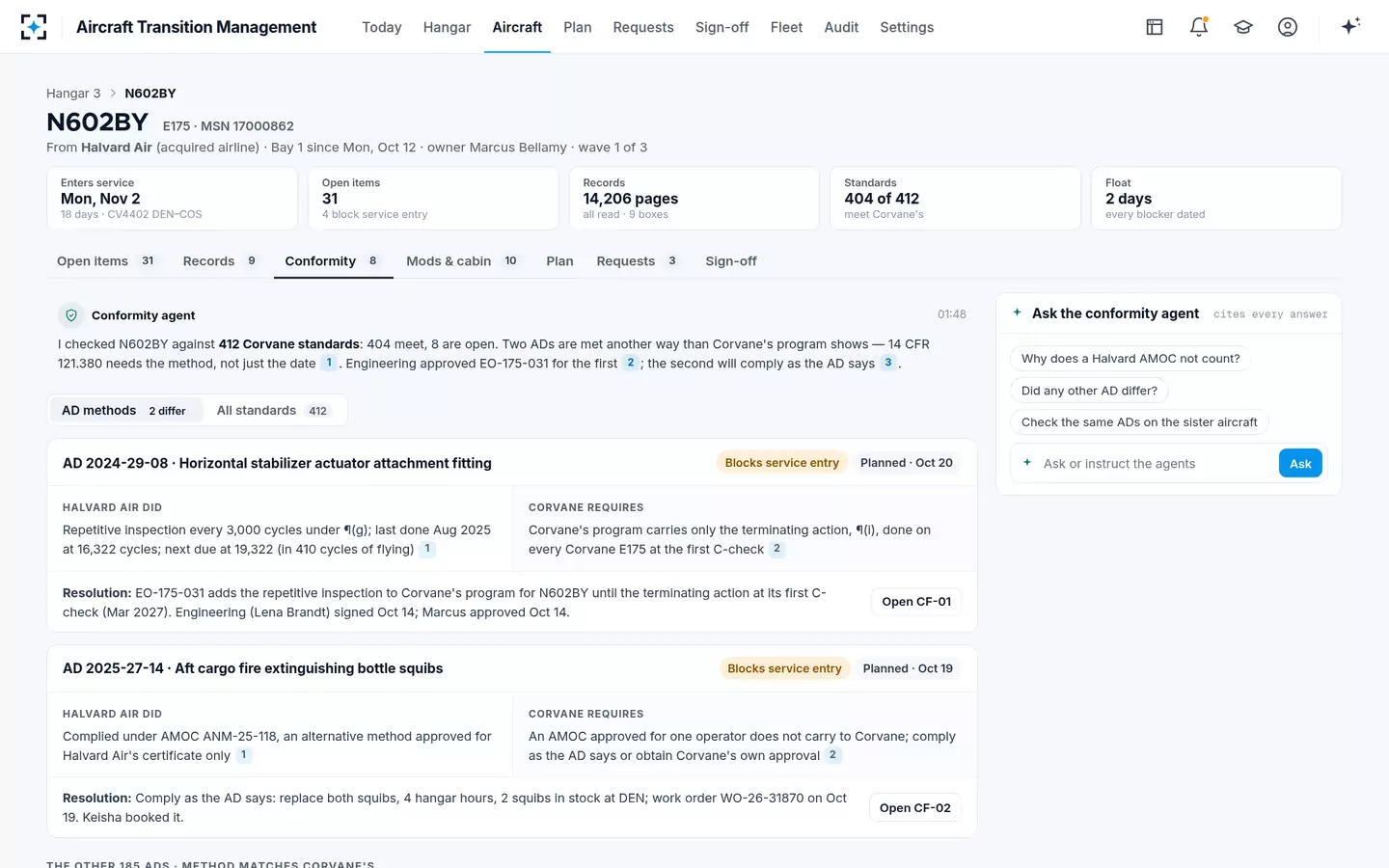Choose 'Check the same ADs on the sister aircraft'

coord(1139,422)
